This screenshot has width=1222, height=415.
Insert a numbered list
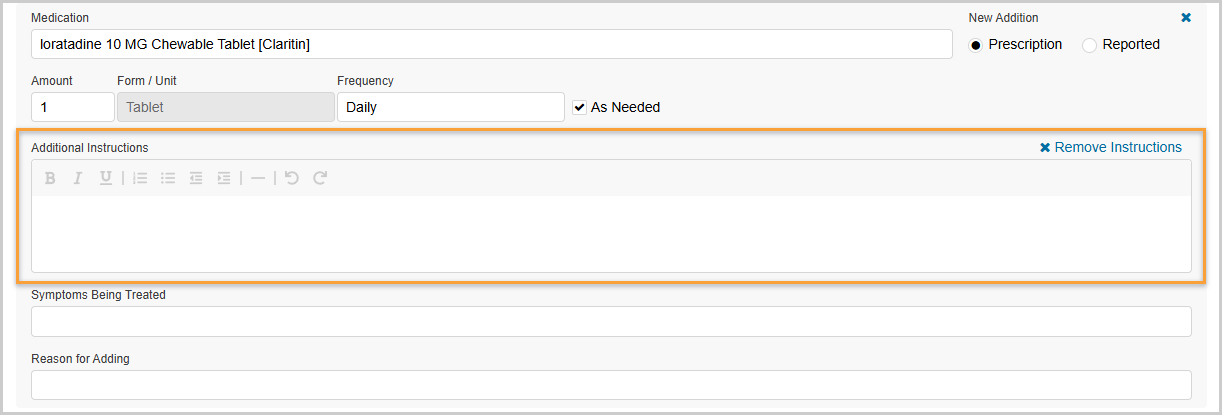click(x=140, y=178)
